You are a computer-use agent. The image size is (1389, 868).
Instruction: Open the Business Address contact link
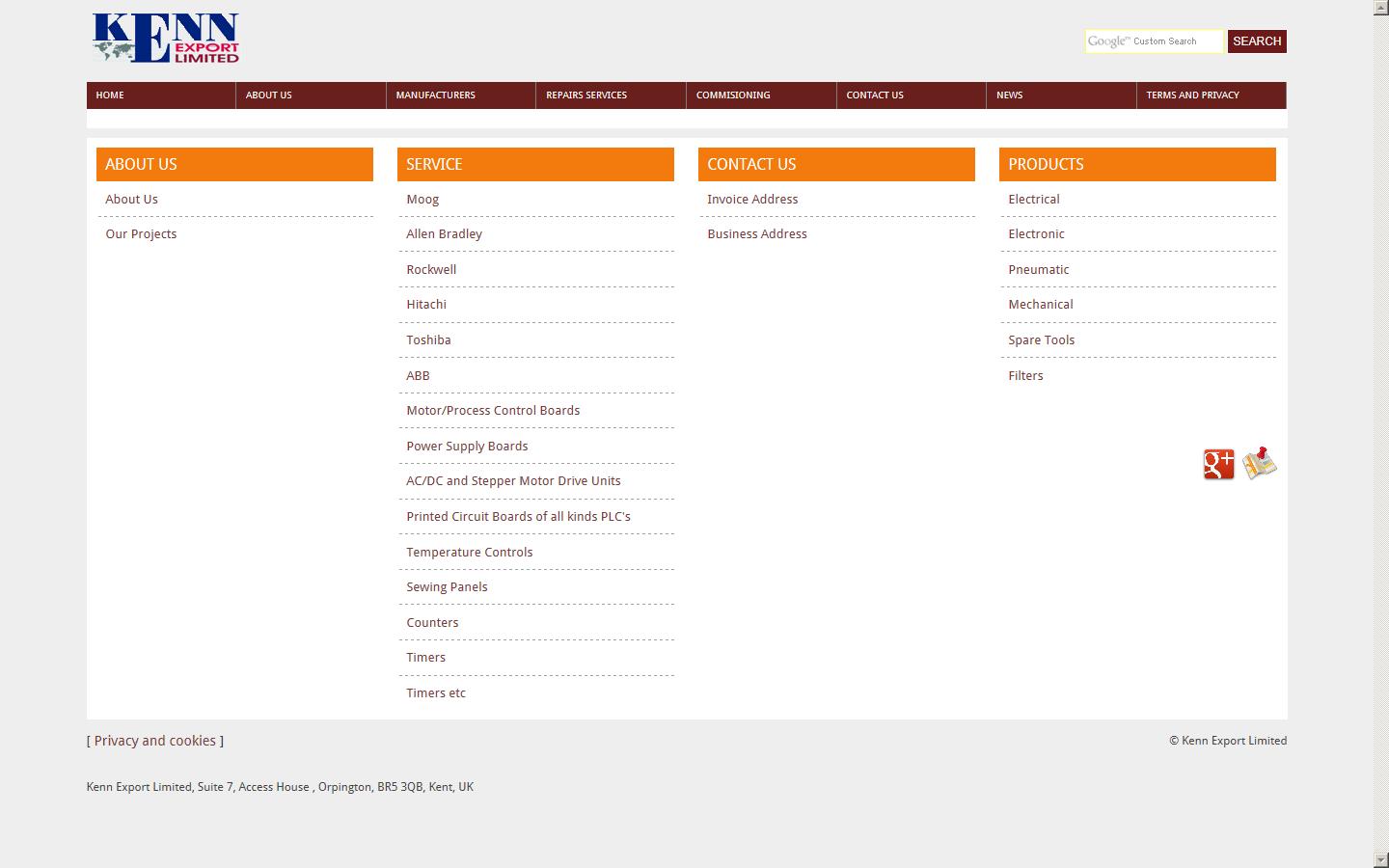coord(756,233)
